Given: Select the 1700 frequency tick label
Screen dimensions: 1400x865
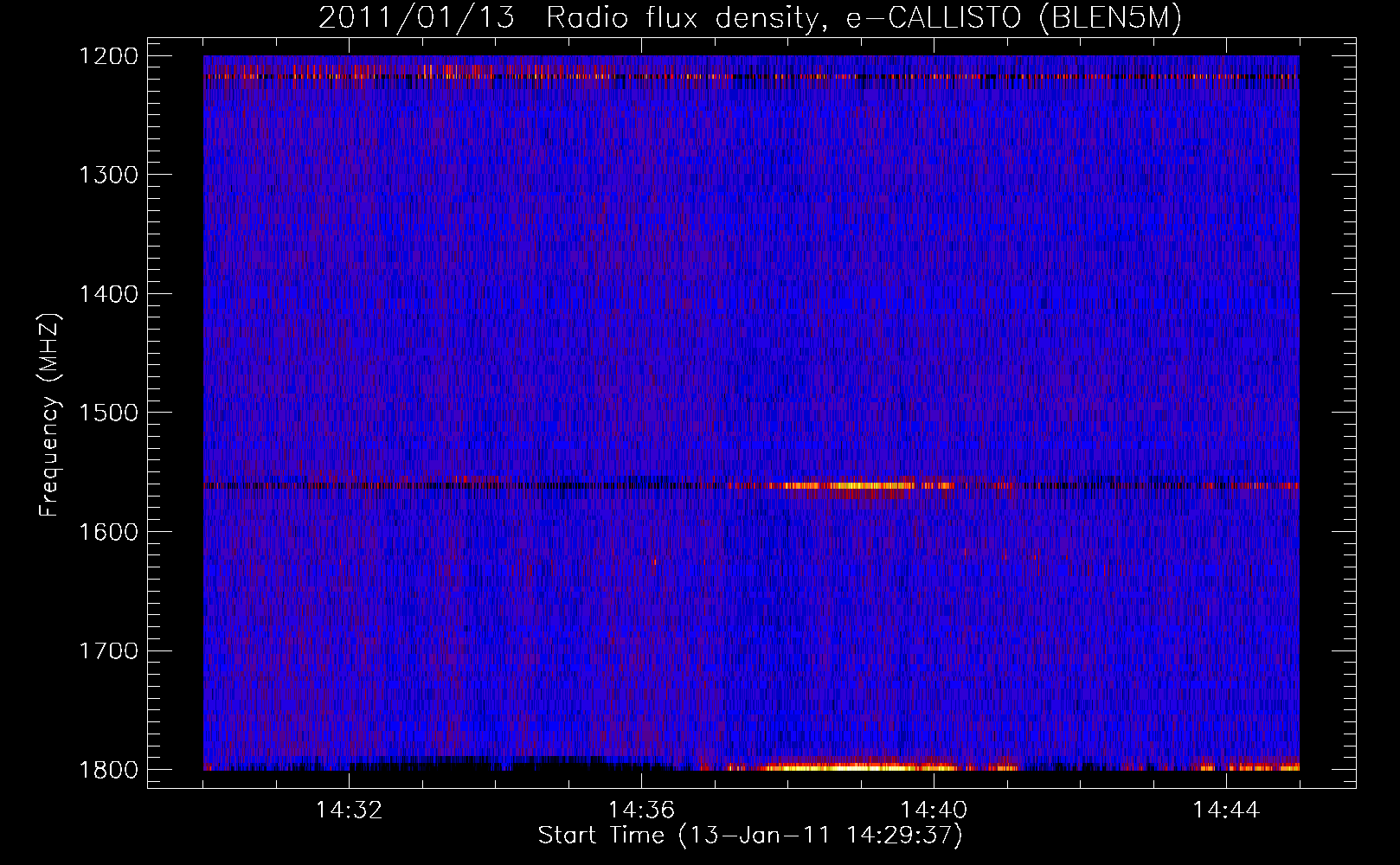Looking at the screenshot, I should point(108,650).
